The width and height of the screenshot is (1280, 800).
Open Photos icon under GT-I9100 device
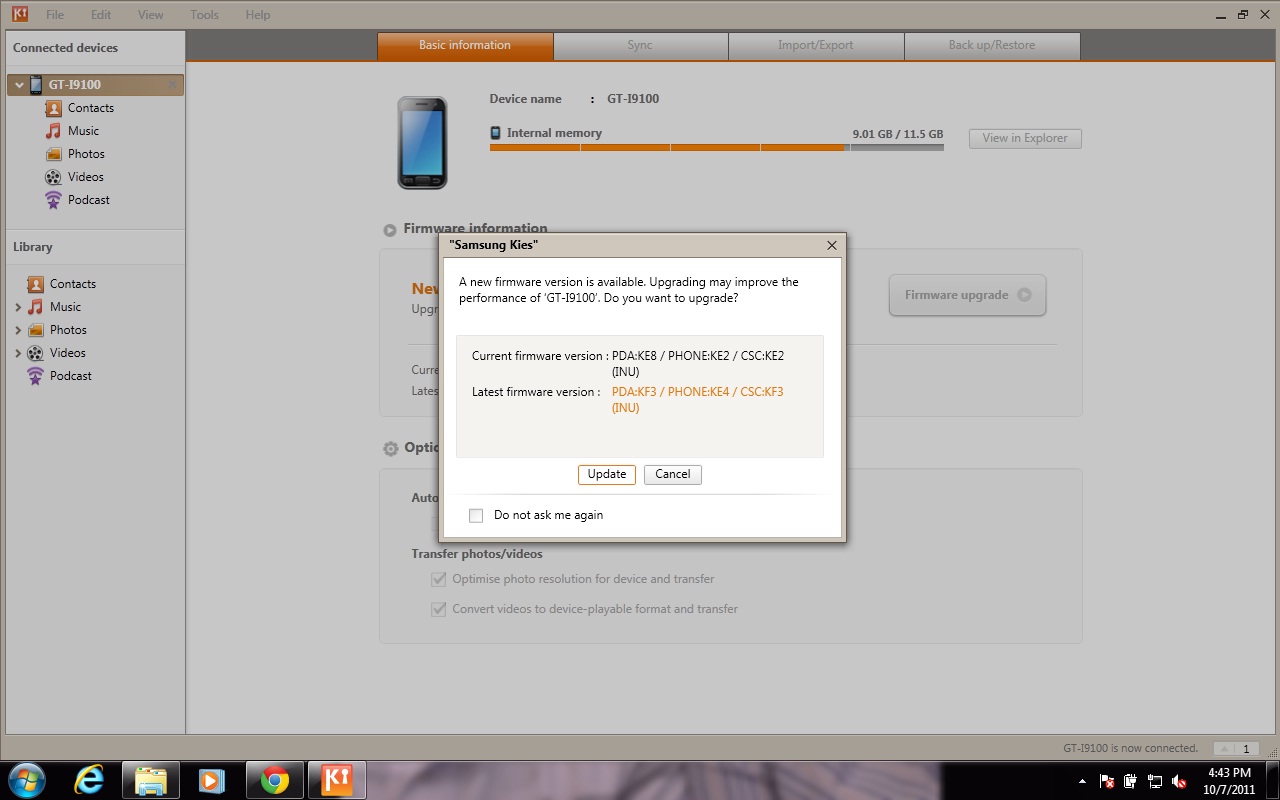[x=53, y=154]
